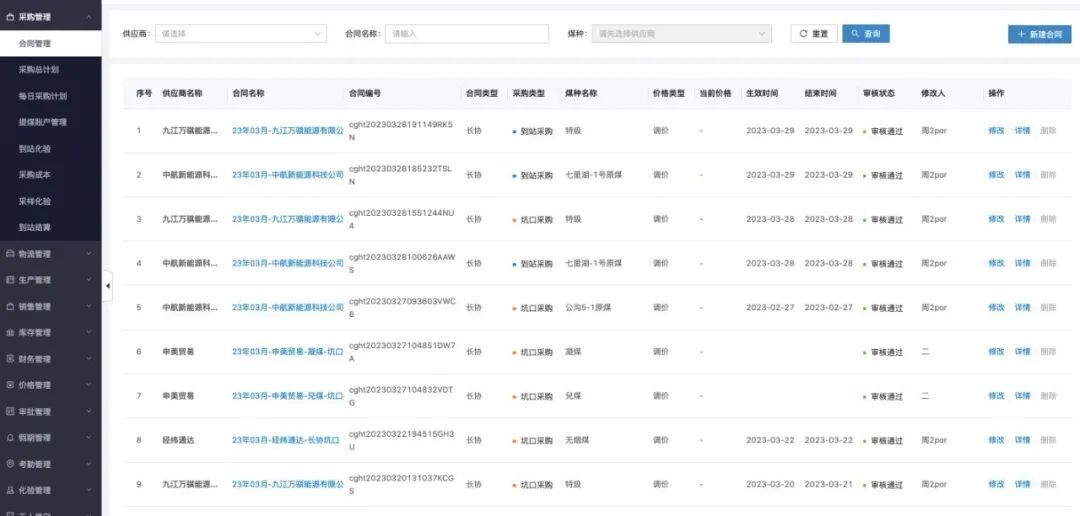
Task: Collapse the 采购管理 menu chevron
Action: [89, 17]
